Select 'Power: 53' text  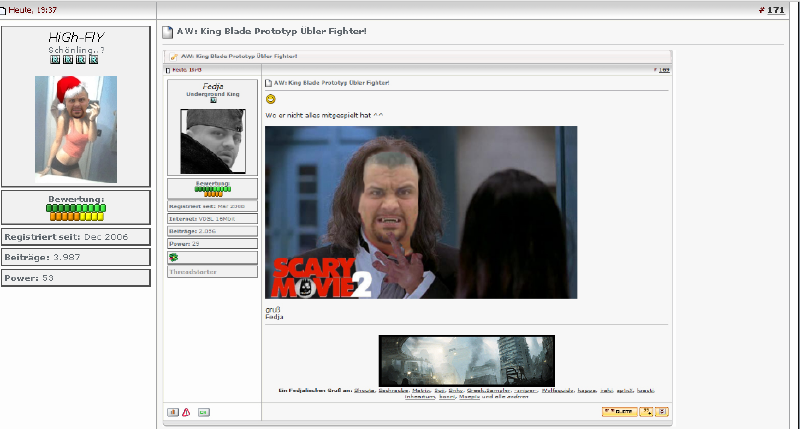tap(29, 278)
